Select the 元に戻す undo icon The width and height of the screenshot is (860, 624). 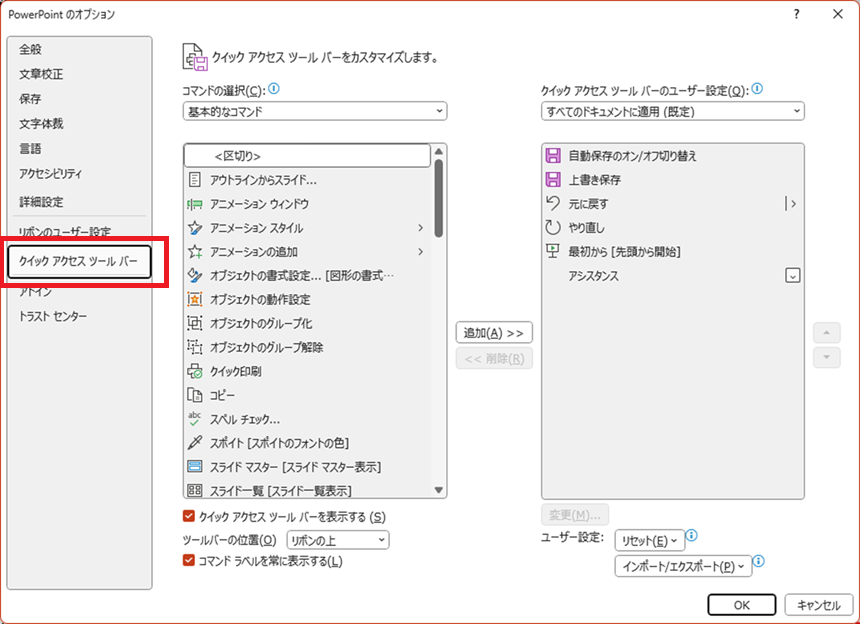pos(553,204)
